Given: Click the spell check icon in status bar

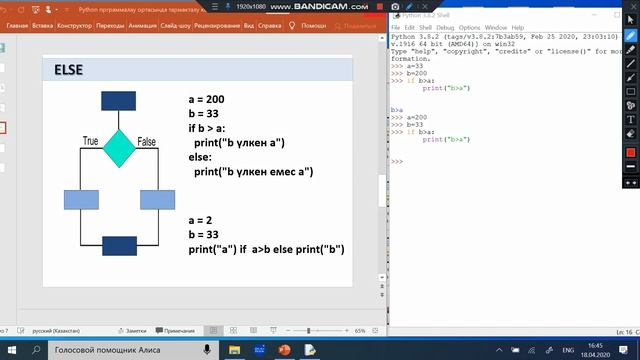Looking at the screenshot, I should 21,331.
